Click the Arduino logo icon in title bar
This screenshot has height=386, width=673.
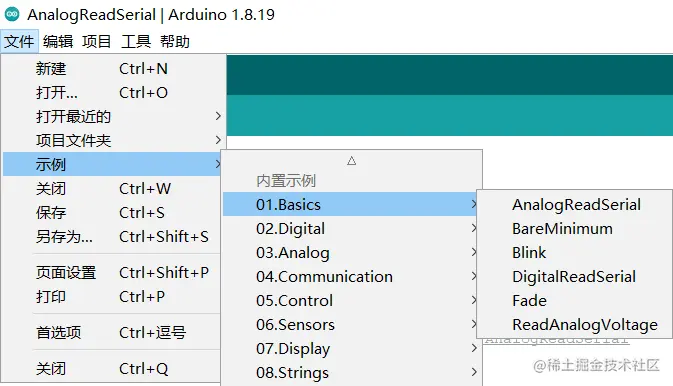12,14
